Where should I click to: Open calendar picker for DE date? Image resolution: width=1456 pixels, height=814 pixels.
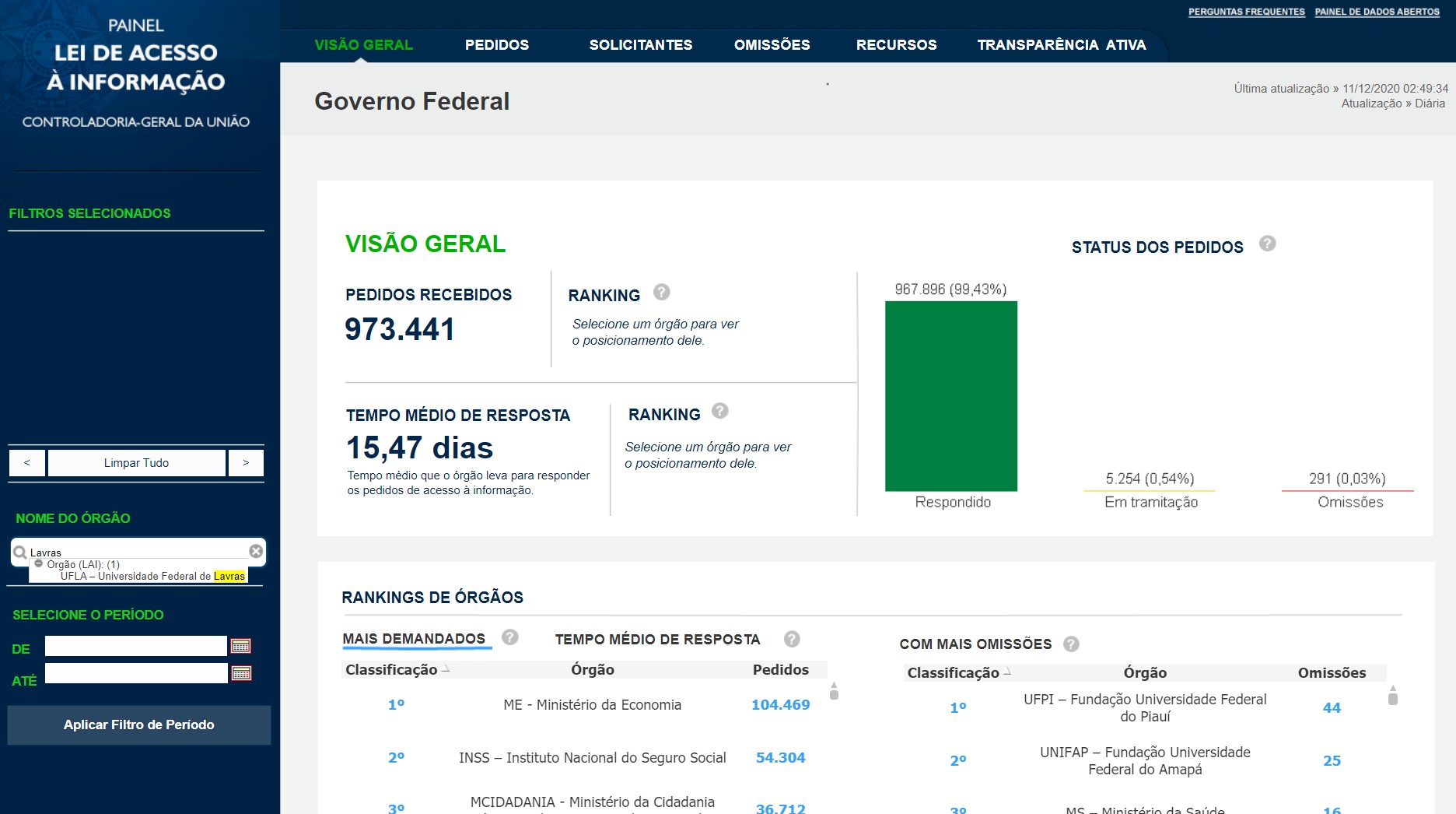(241, 646)
